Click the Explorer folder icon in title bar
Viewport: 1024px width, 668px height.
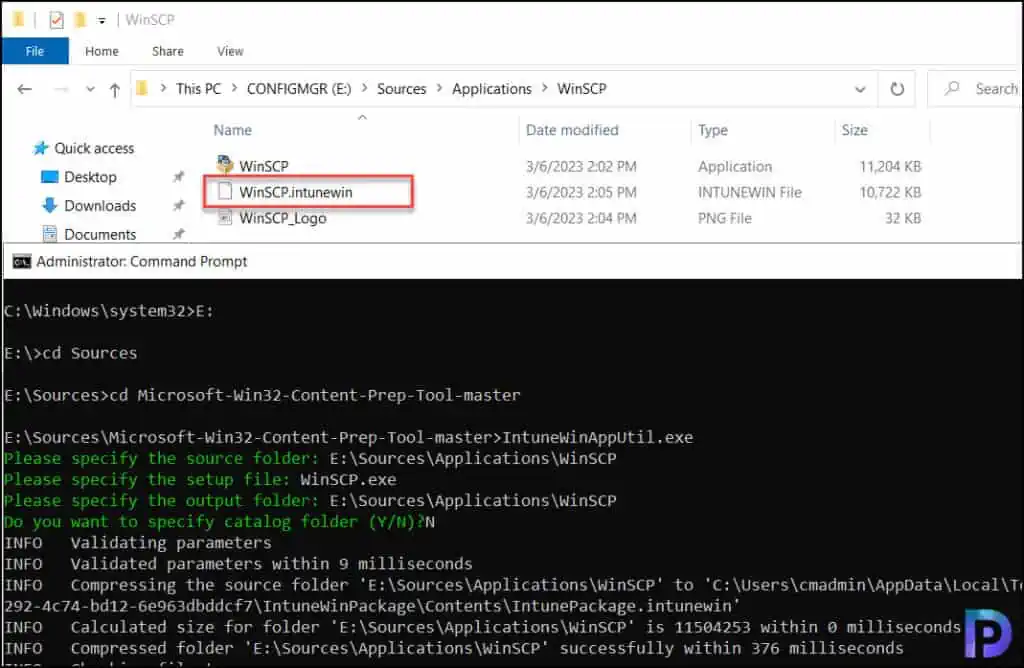pos(18,20)
